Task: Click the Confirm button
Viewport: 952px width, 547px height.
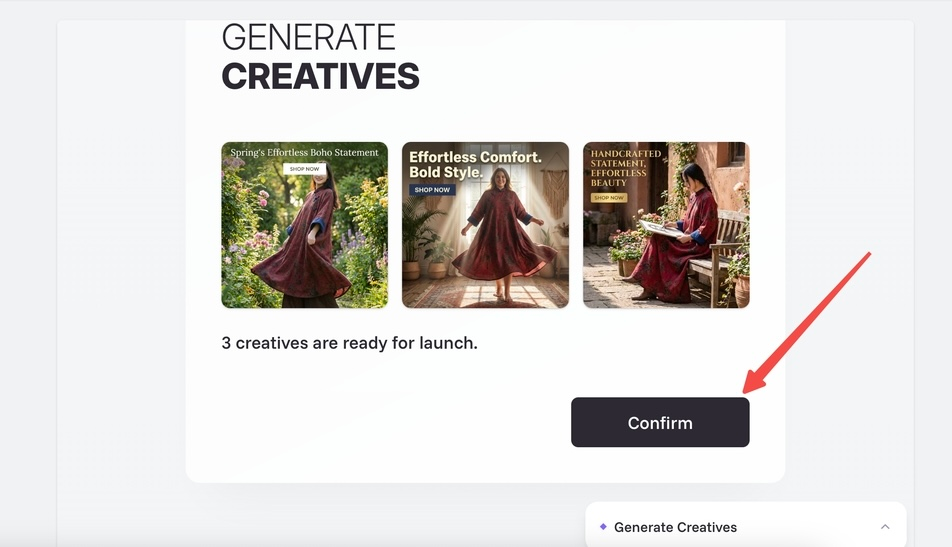Action: click(x=660, y=423)
